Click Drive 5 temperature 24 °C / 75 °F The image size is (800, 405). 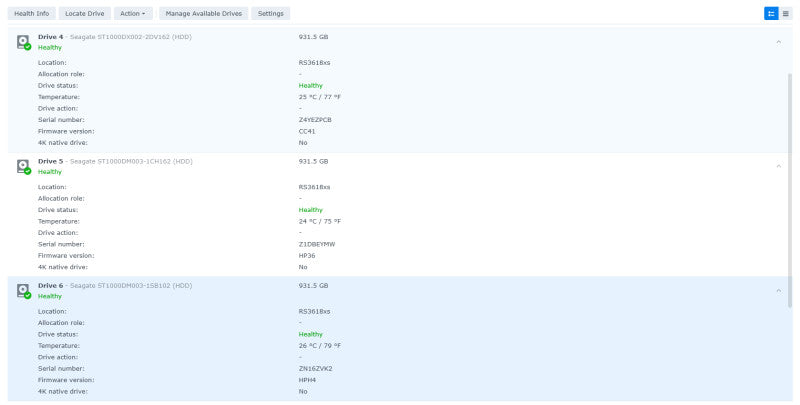pyautogui.click(x=320, y=221)
